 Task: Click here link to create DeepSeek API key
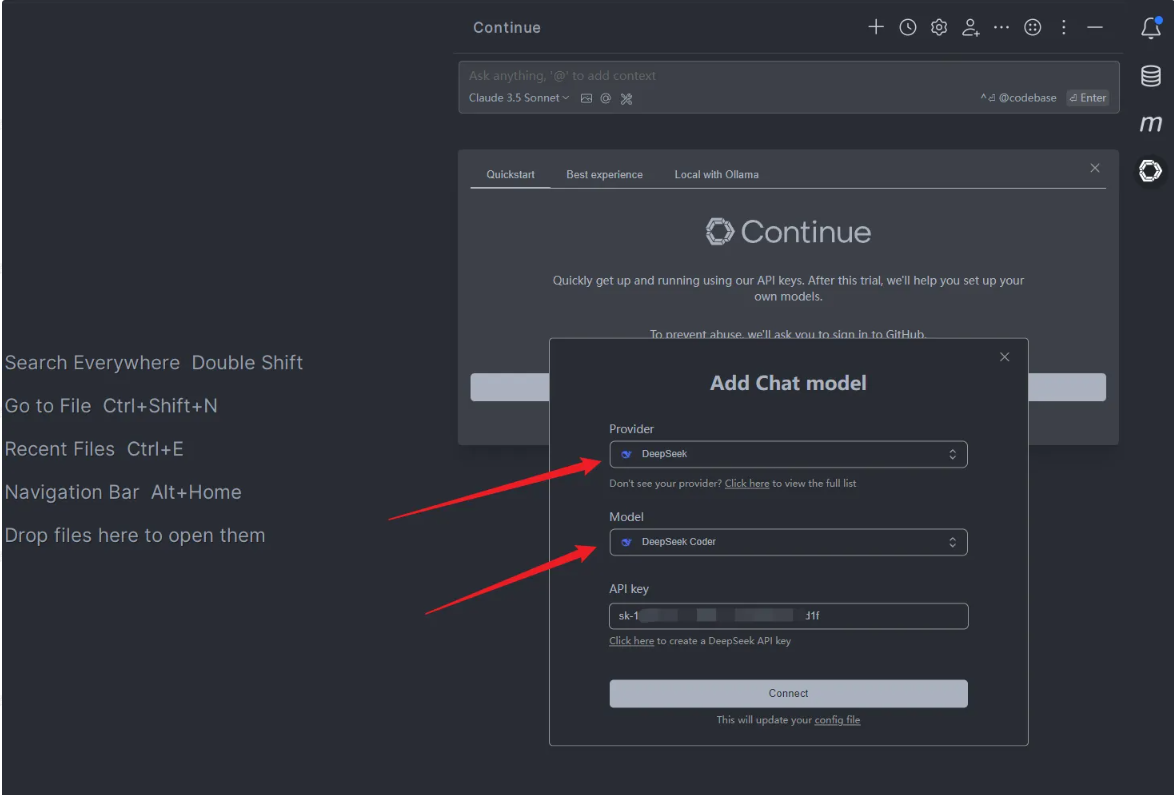631,641
